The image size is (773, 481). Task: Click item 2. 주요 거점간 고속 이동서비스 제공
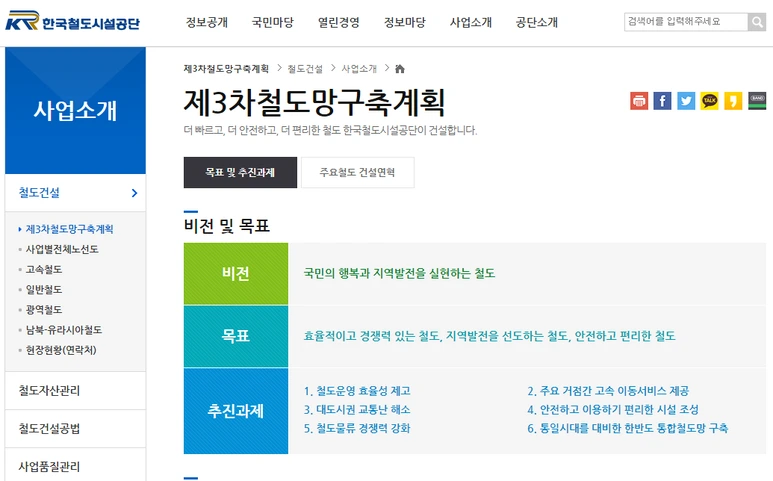pos(608,391)
